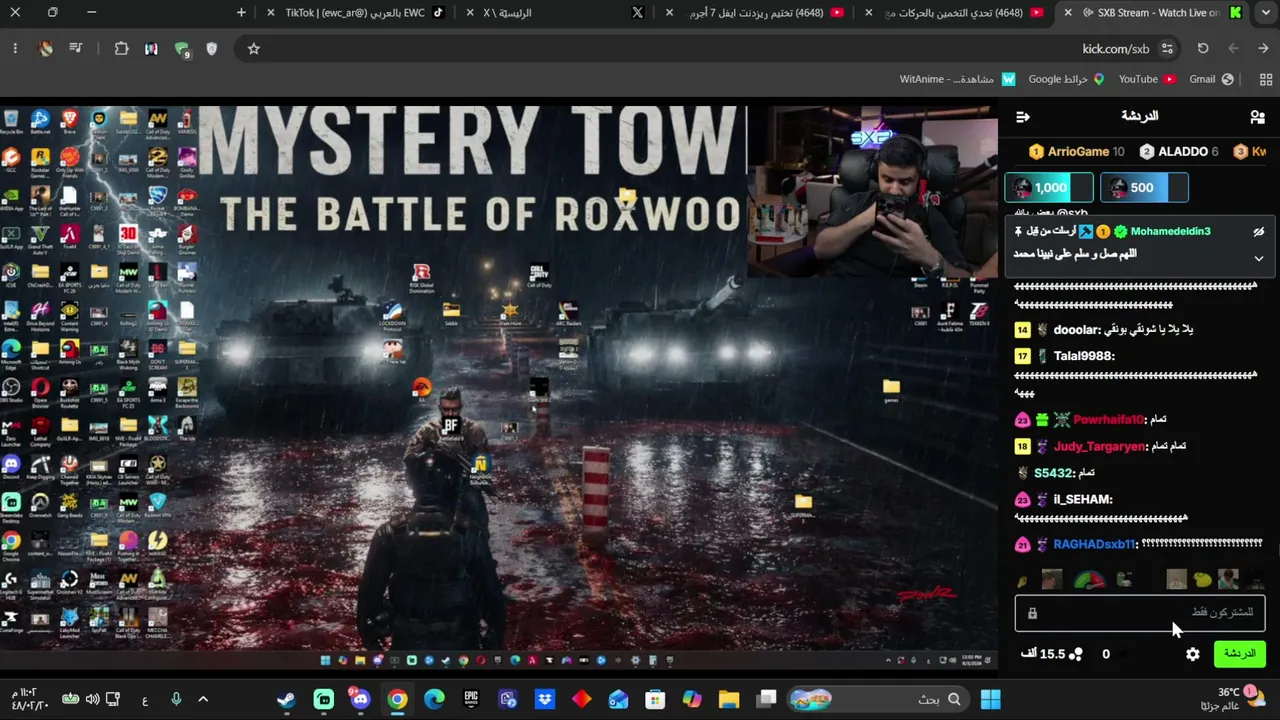Open Copilot from the taskbar

point(692,699)
